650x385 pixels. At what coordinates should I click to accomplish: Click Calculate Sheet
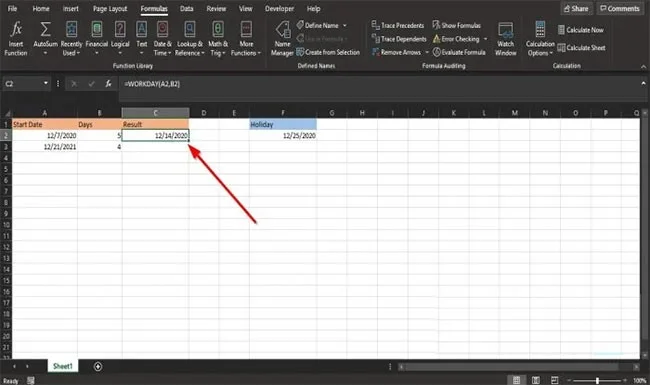pos(581,48)
